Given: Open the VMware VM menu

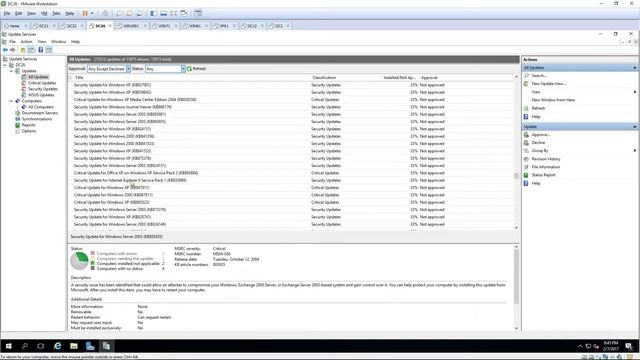Looking at the screenshot, I should click(x=44, y=13).
